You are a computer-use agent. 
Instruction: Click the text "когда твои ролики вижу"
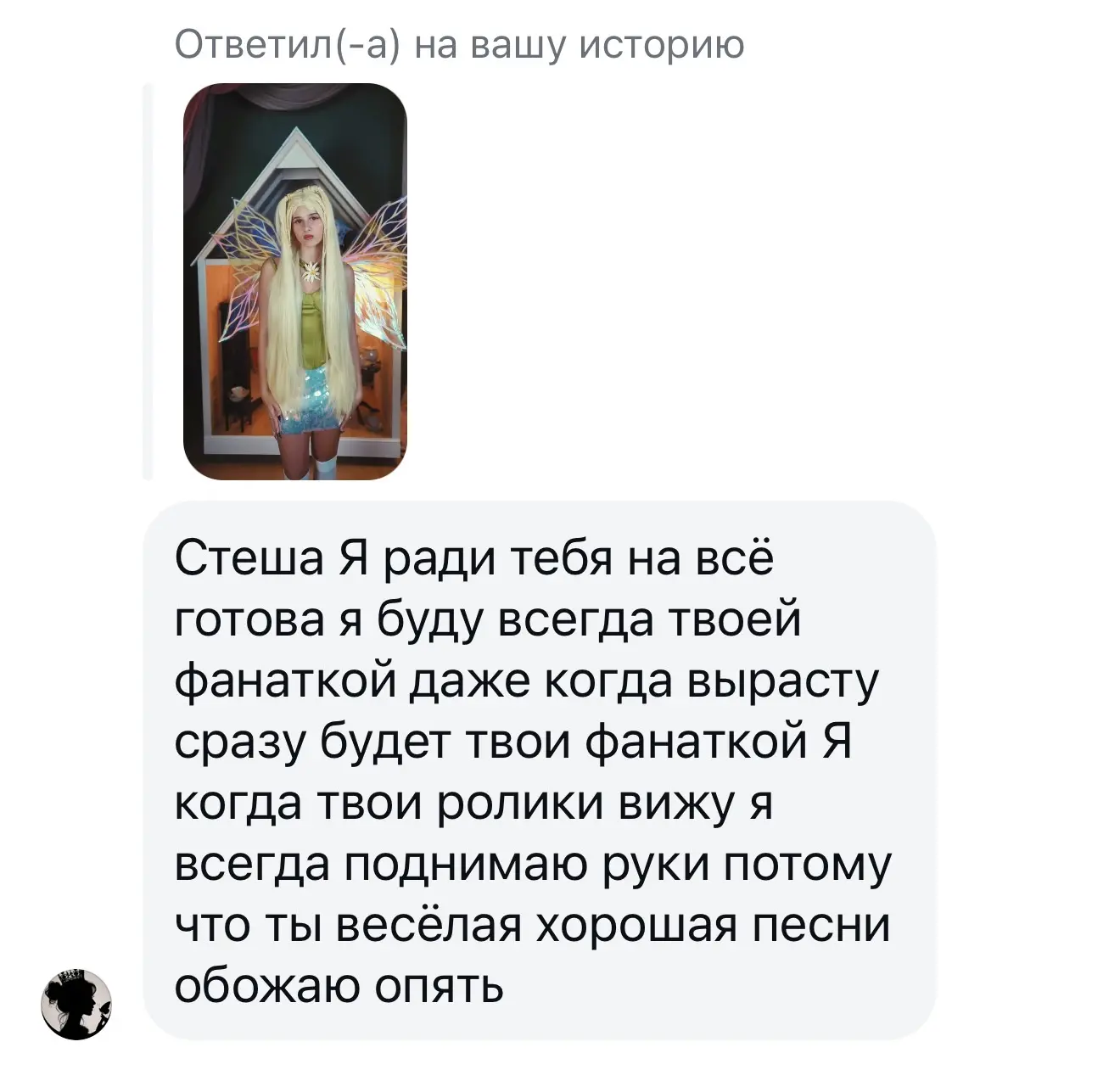[x=453, y=804]
